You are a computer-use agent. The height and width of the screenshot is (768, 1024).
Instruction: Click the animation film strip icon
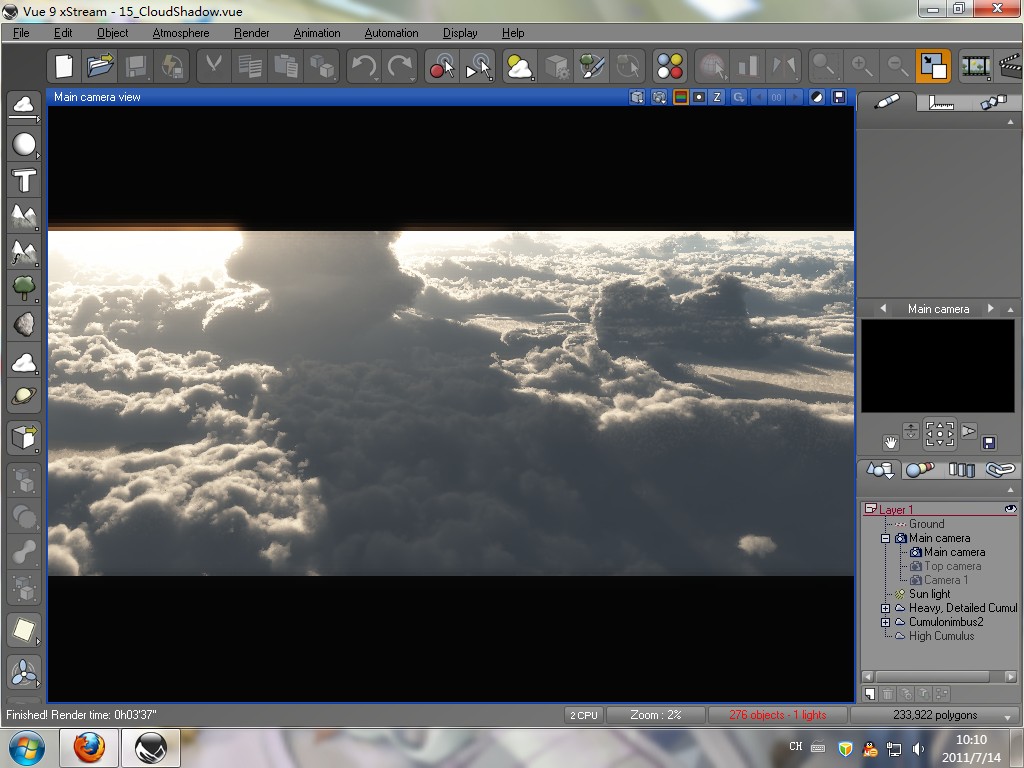[x=975, y=67]
